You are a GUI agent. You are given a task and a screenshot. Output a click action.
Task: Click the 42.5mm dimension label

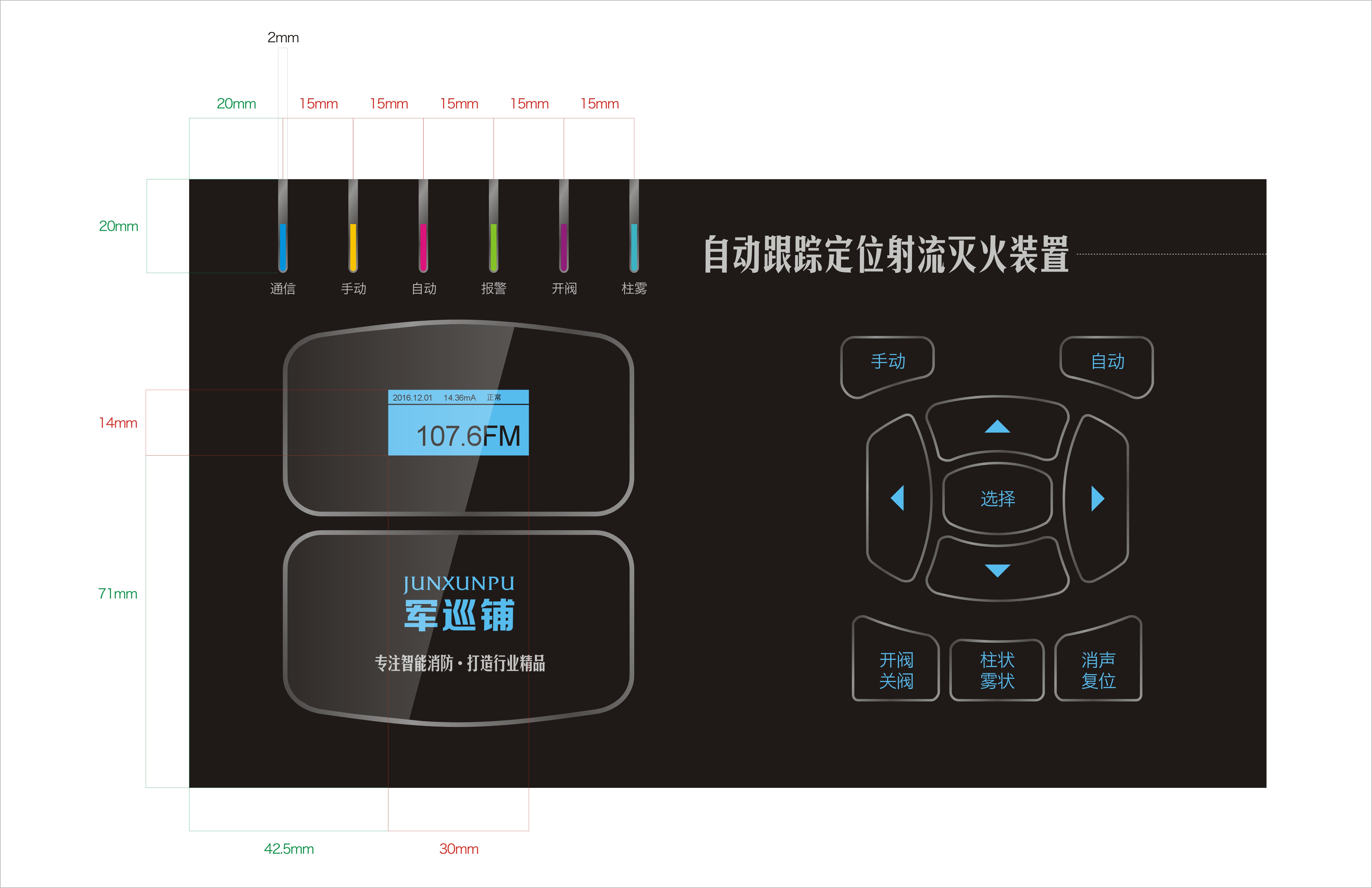pyautogui.click(x=289, y=849)
